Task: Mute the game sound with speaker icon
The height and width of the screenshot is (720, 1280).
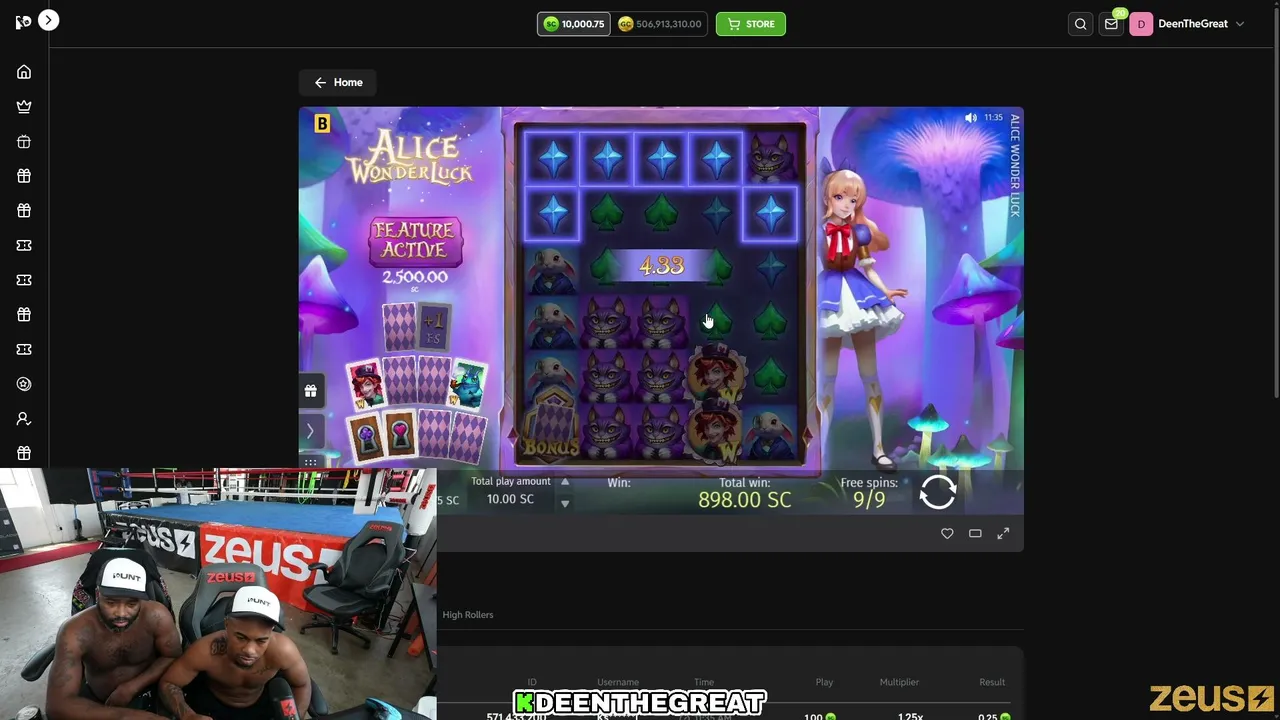Action: point(970,118)
